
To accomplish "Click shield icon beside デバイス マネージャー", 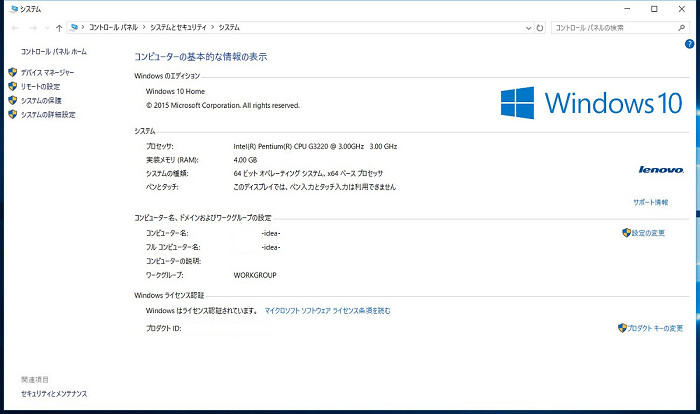I will tap(12, 72).
